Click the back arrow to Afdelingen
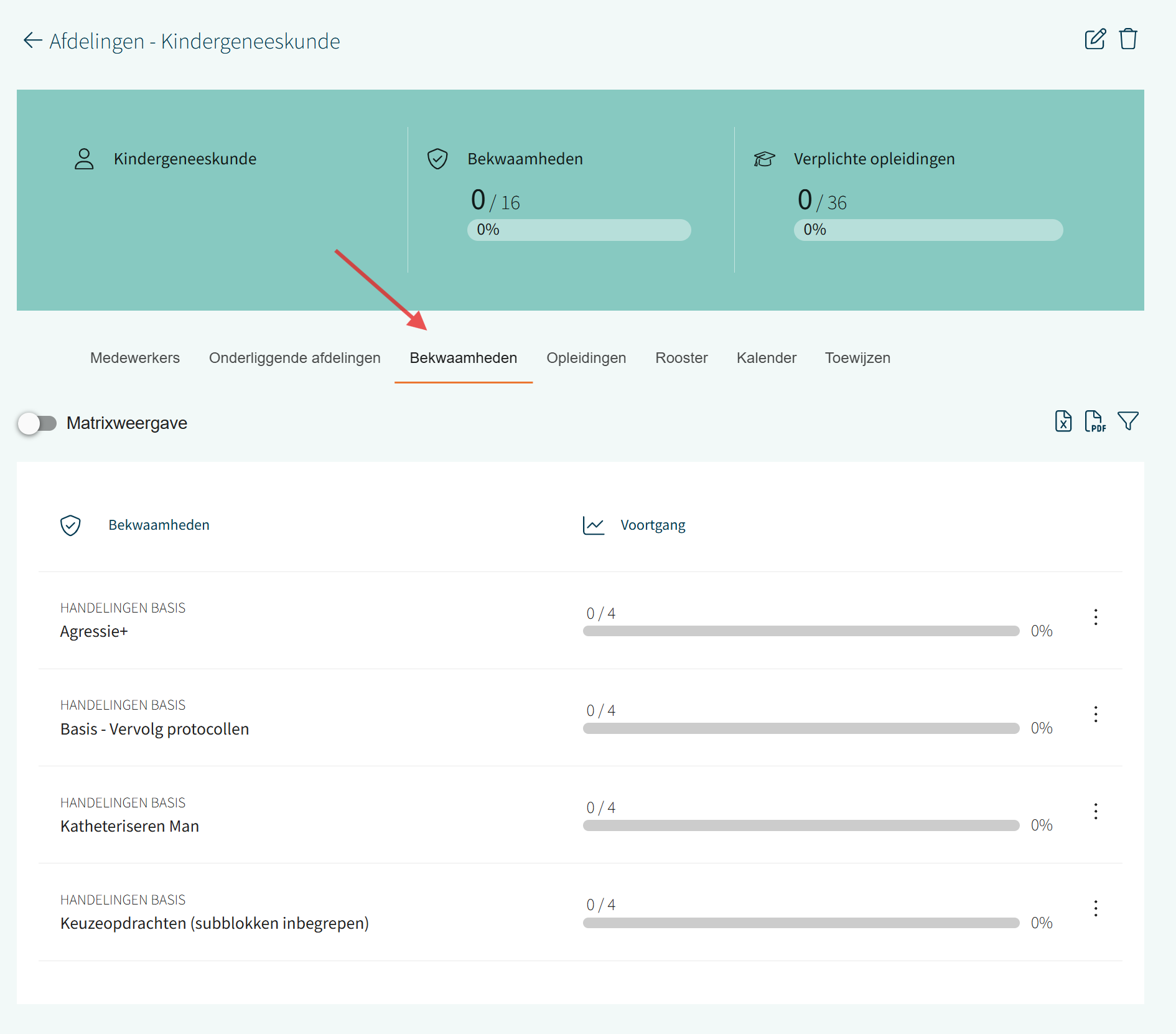The width and height of the screenshot is (1176, 1034). [32, 41]
